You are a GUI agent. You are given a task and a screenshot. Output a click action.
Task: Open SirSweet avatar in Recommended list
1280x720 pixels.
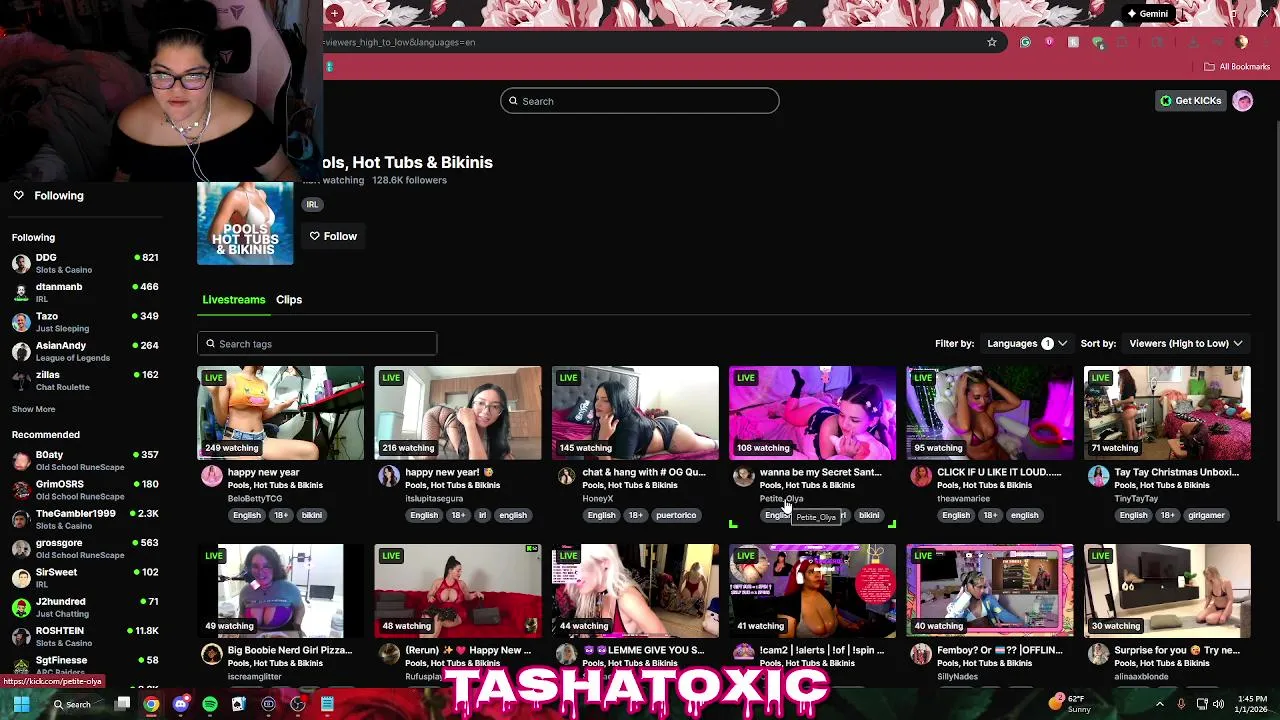(x=21, y=577)
